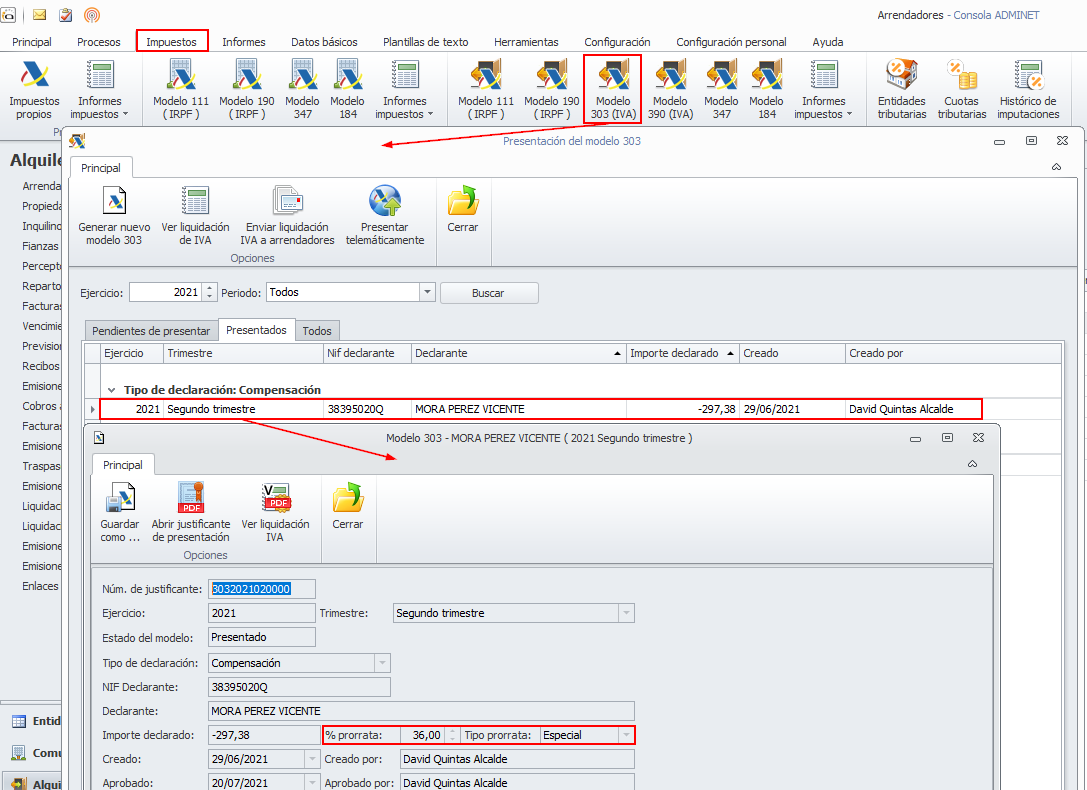1087x790 pixels.
Task: Select the MORA PEREZ VICENTE row
Action: click(x=541, y=409)
